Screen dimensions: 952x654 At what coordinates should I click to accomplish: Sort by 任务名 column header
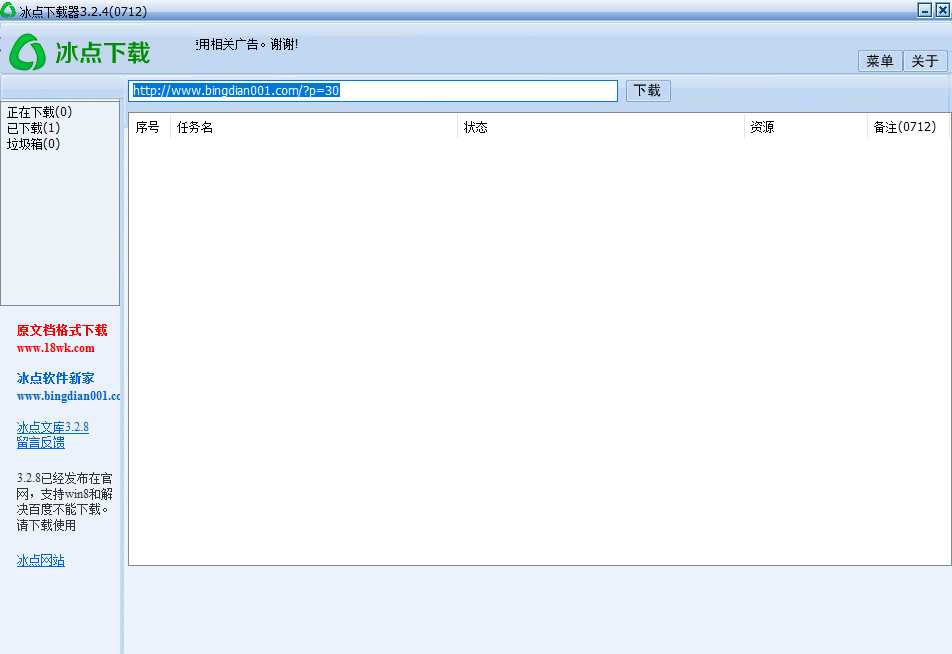tap(313, 127)
